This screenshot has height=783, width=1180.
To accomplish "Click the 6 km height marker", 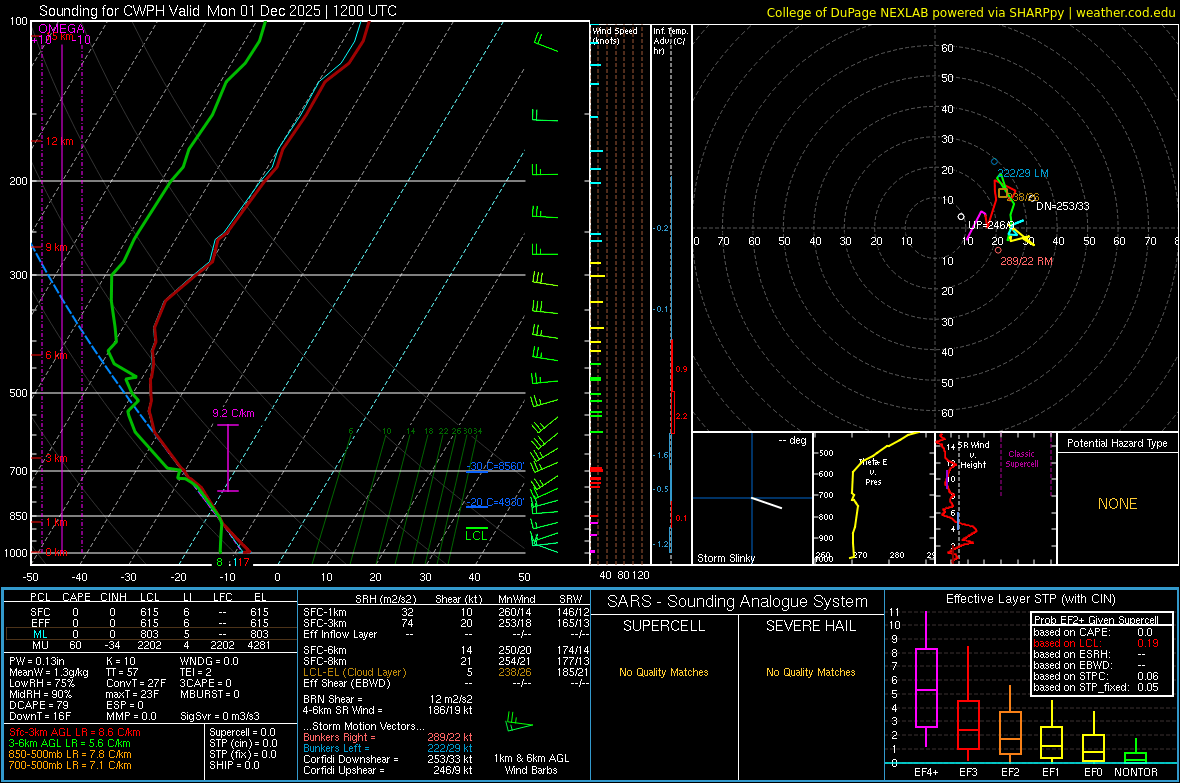I will (x=56, y=355).
